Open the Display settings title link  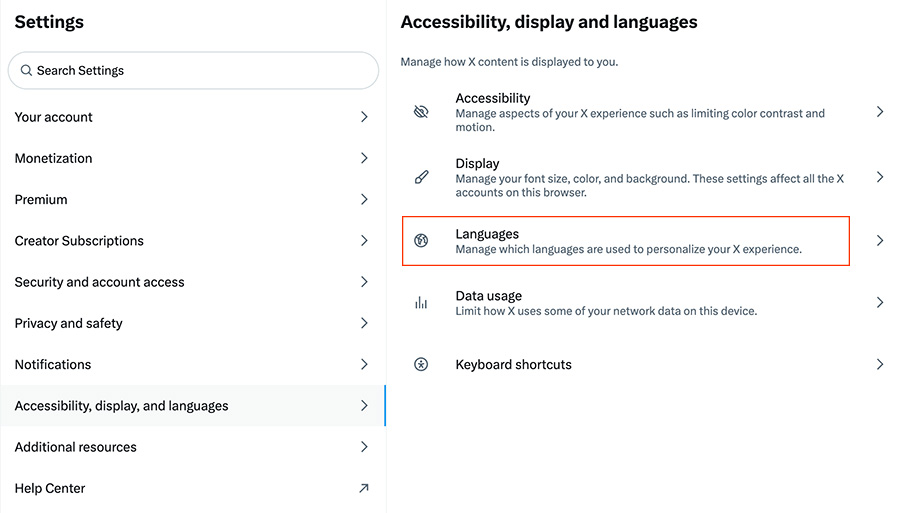[477, 164]
